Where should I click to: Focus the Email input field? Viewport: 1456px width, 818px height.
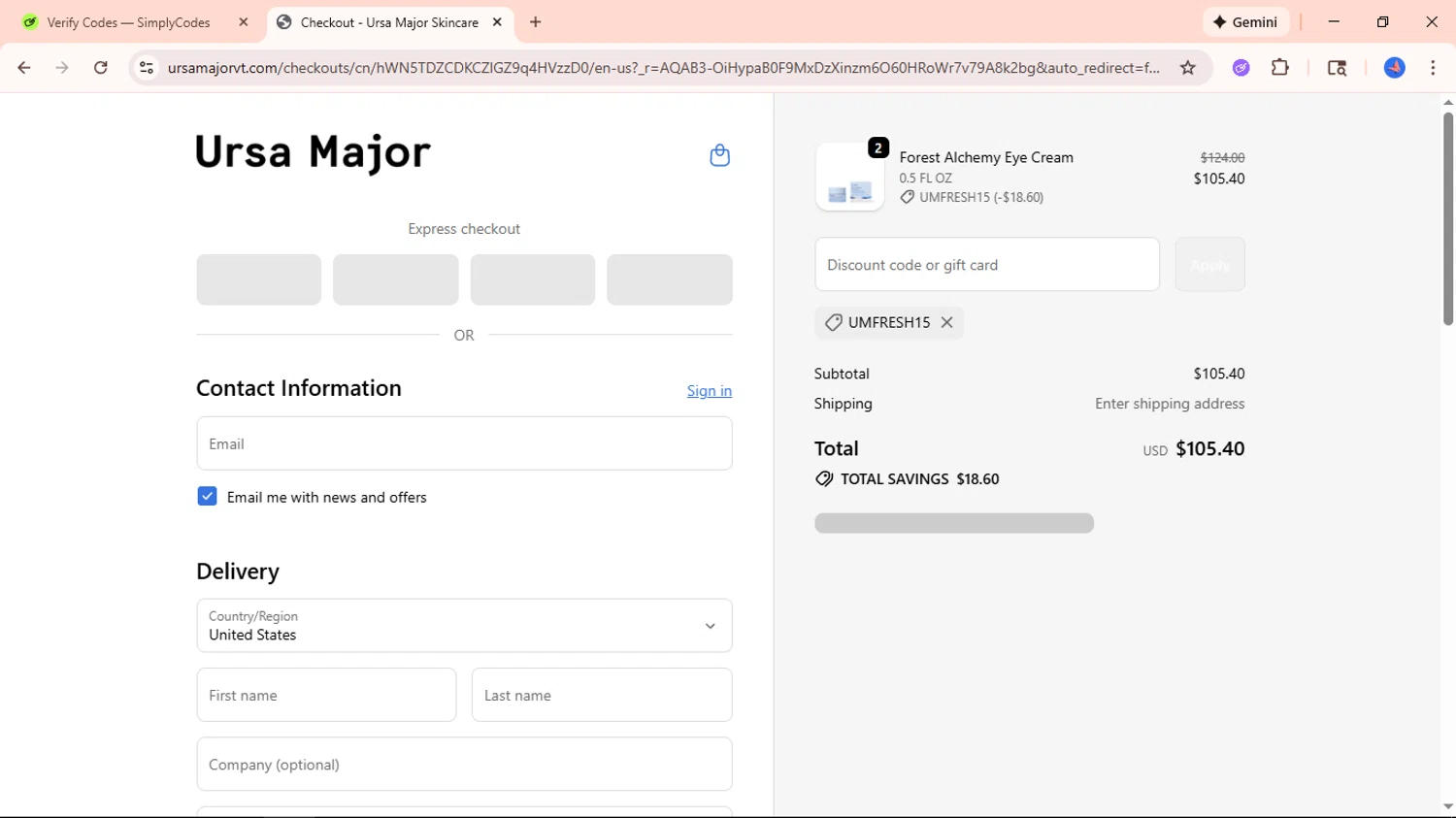tap(464, 443)
